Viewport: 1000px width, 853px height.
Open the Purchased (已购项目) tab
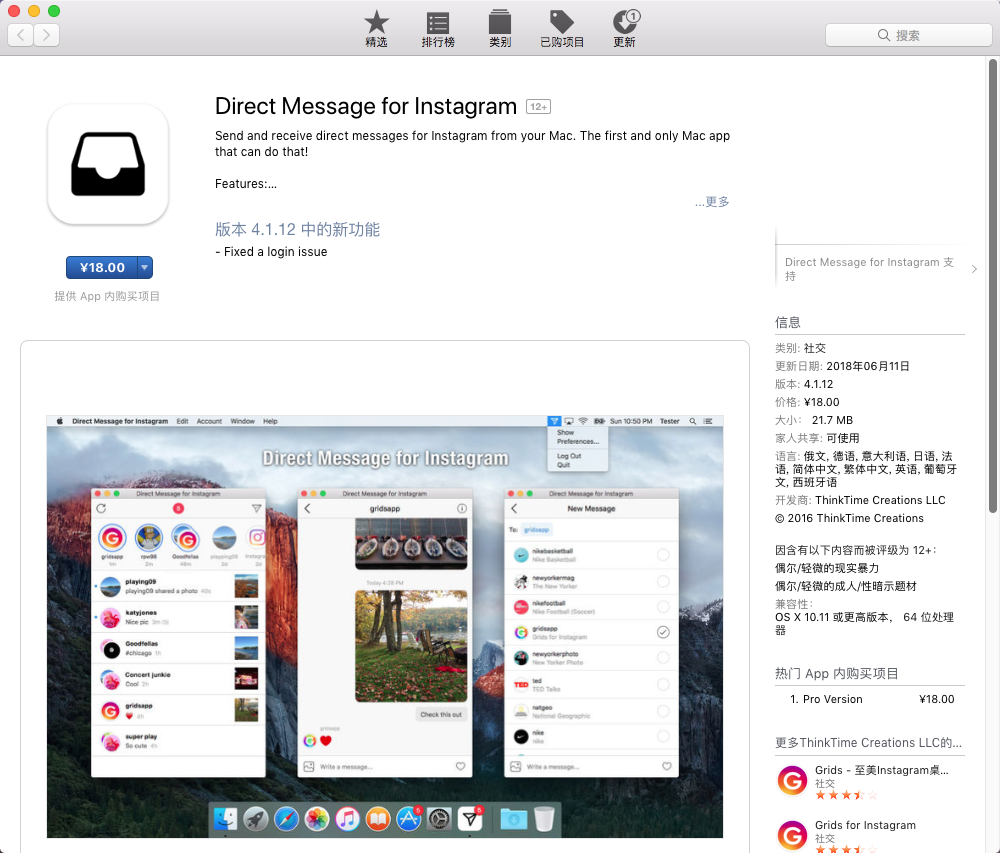(562, 29)
